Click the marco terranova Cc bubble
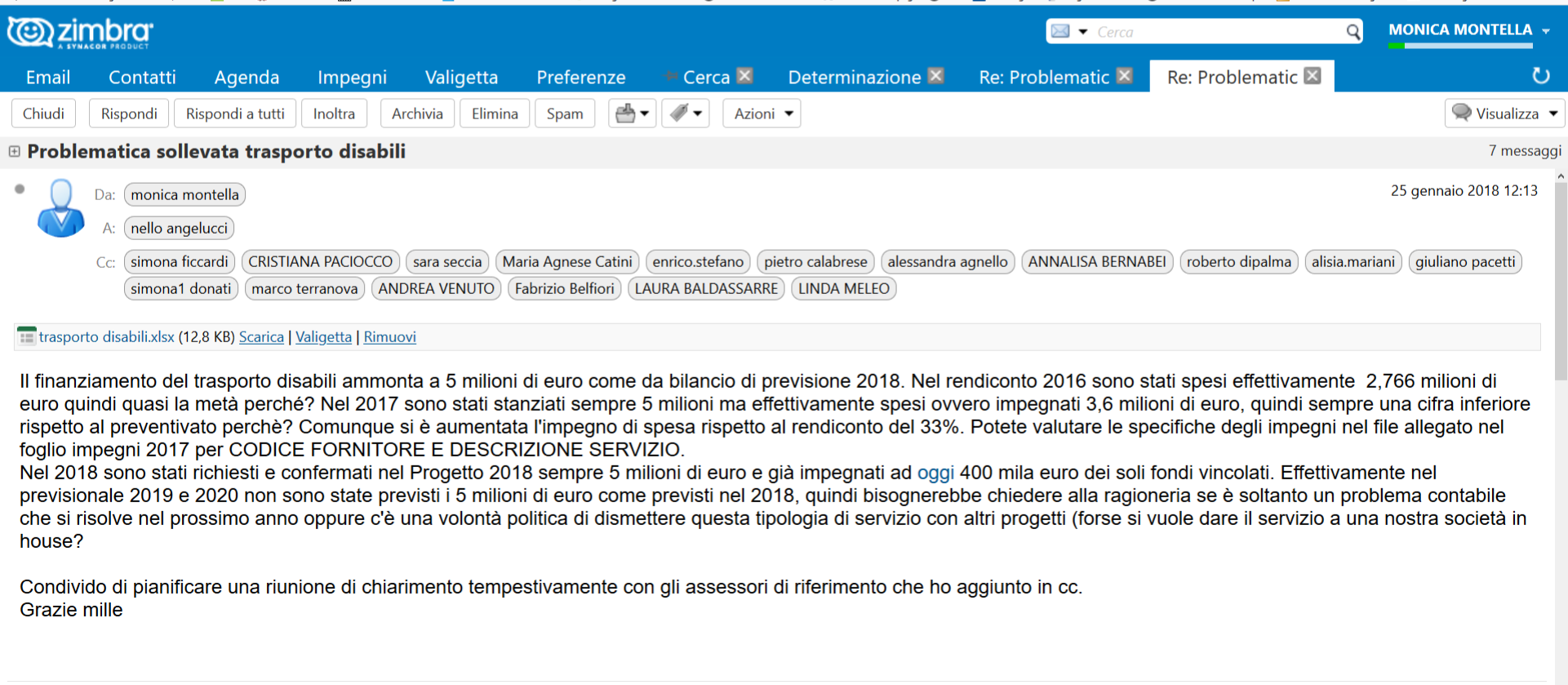 point(304,288)
